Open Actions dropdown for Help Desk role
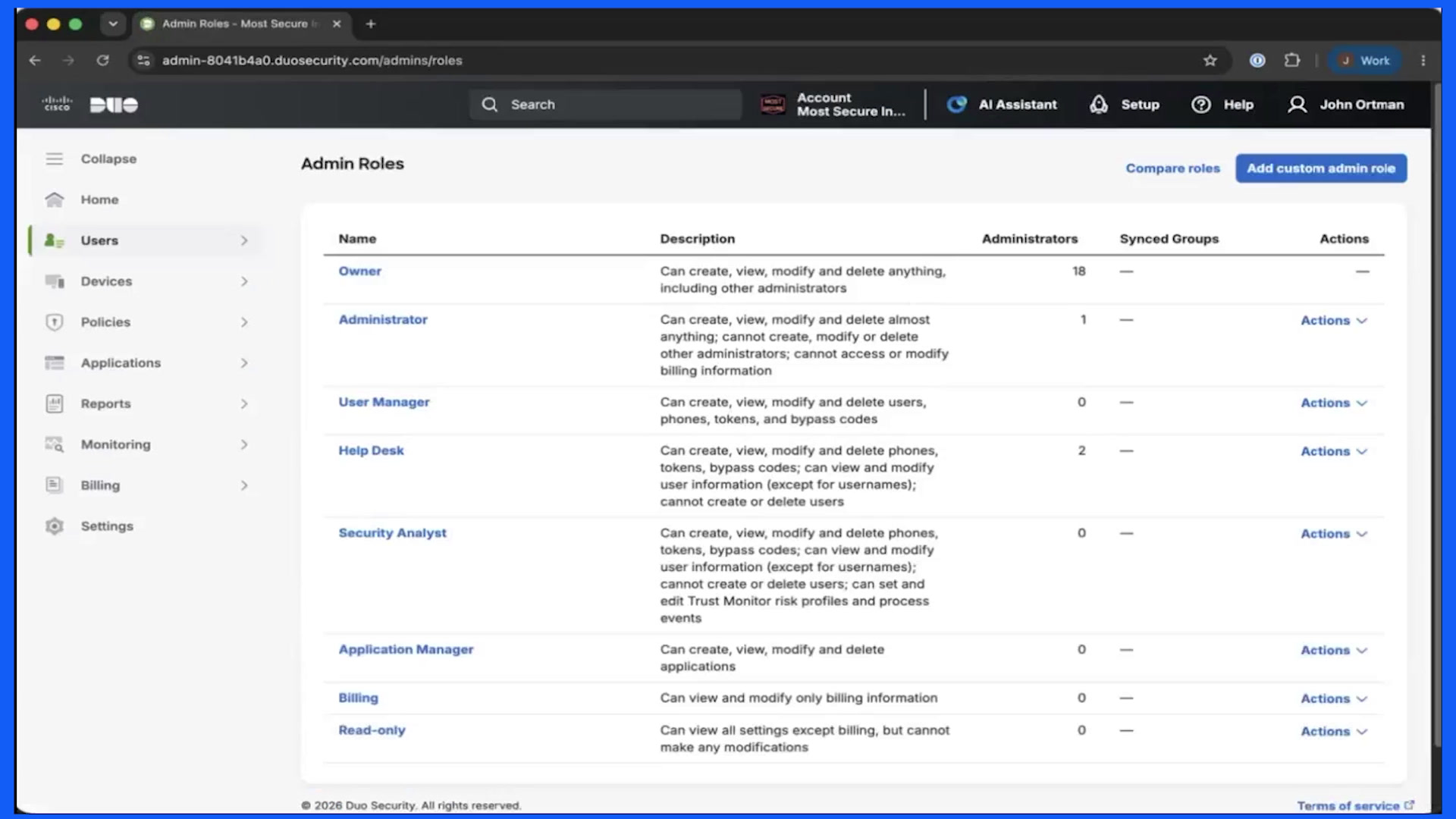Viewport: 1456px width, 819px height. (1334, 451)
